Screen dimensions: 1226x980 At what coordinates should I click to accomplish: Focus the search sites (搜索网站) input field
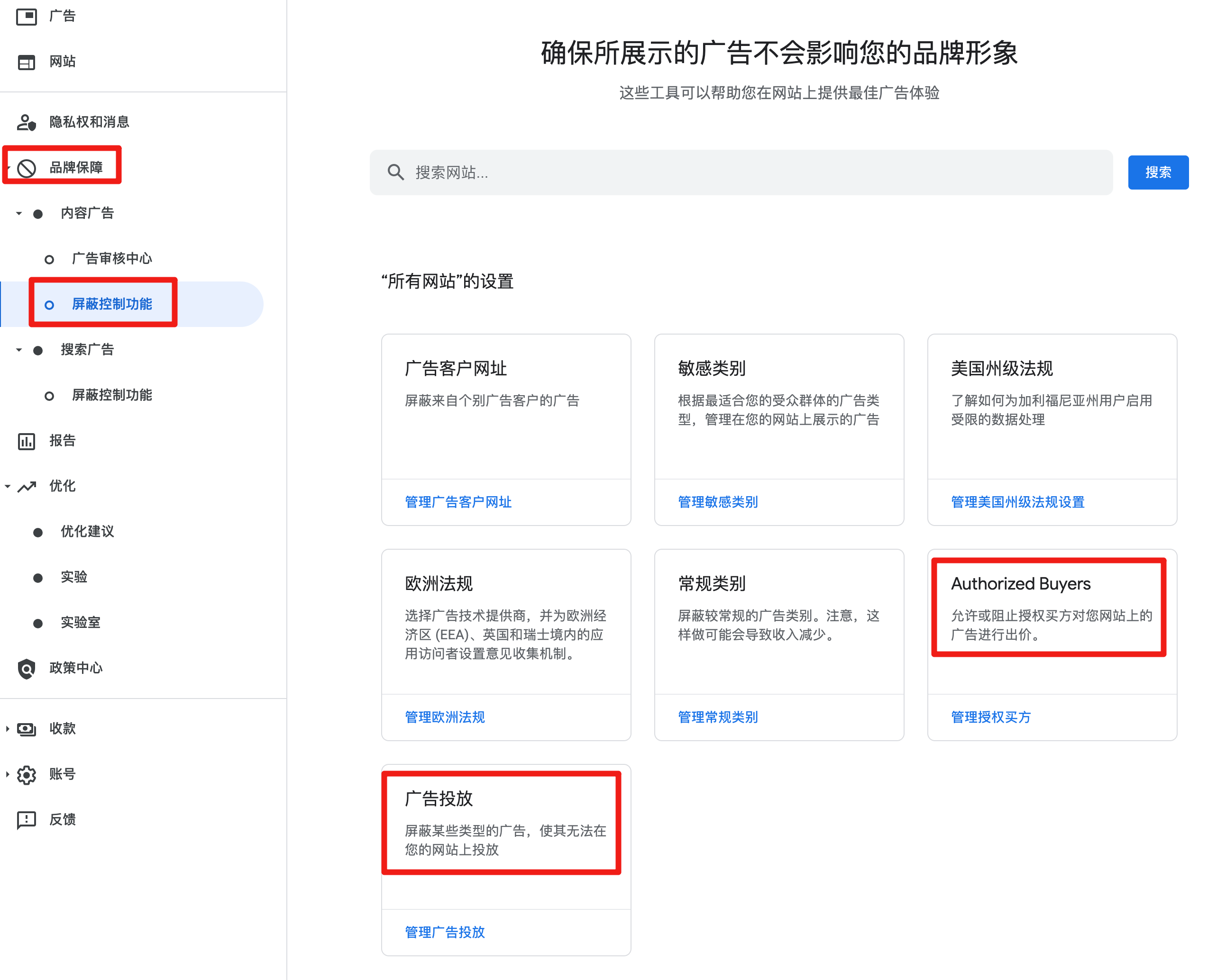pyautogui.click(x=739, y=173)
